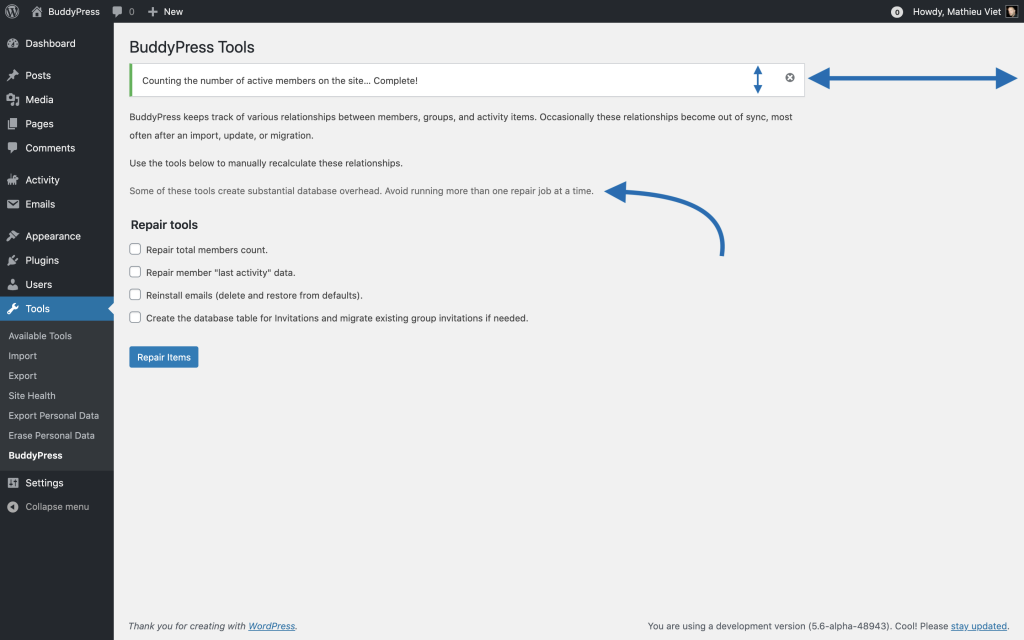This screenshot has width=1024, height=640.
Task: Open Site Health under Tools
Action: 32,396
